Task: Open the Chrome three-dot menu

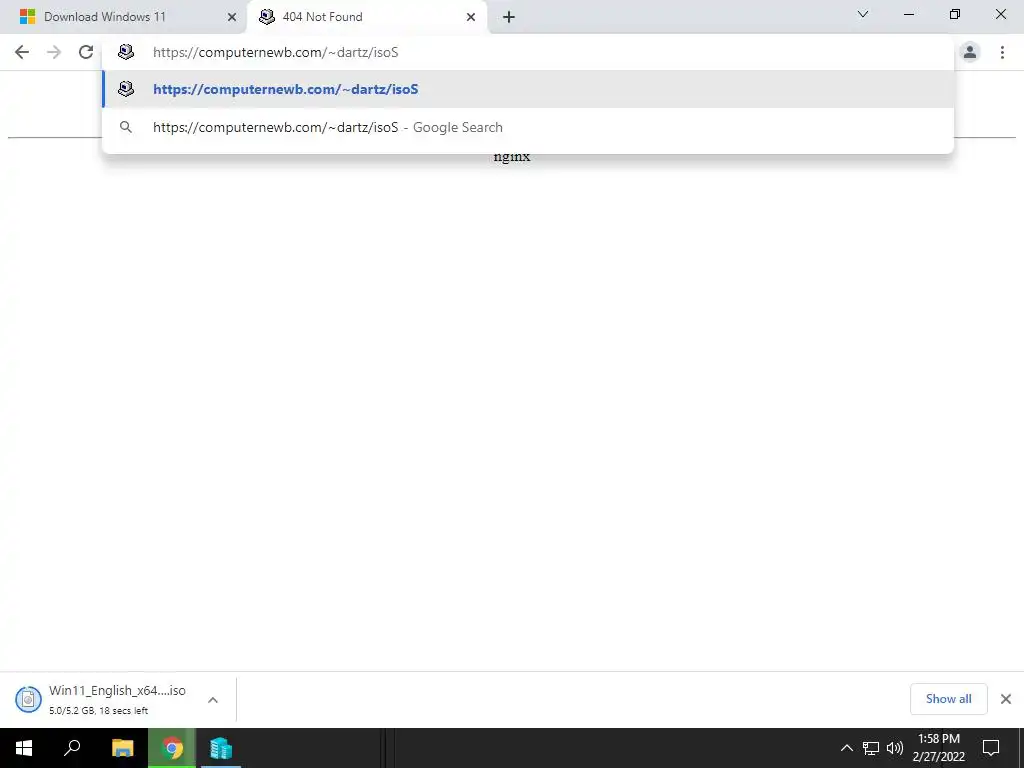Action: point(1002,52)
